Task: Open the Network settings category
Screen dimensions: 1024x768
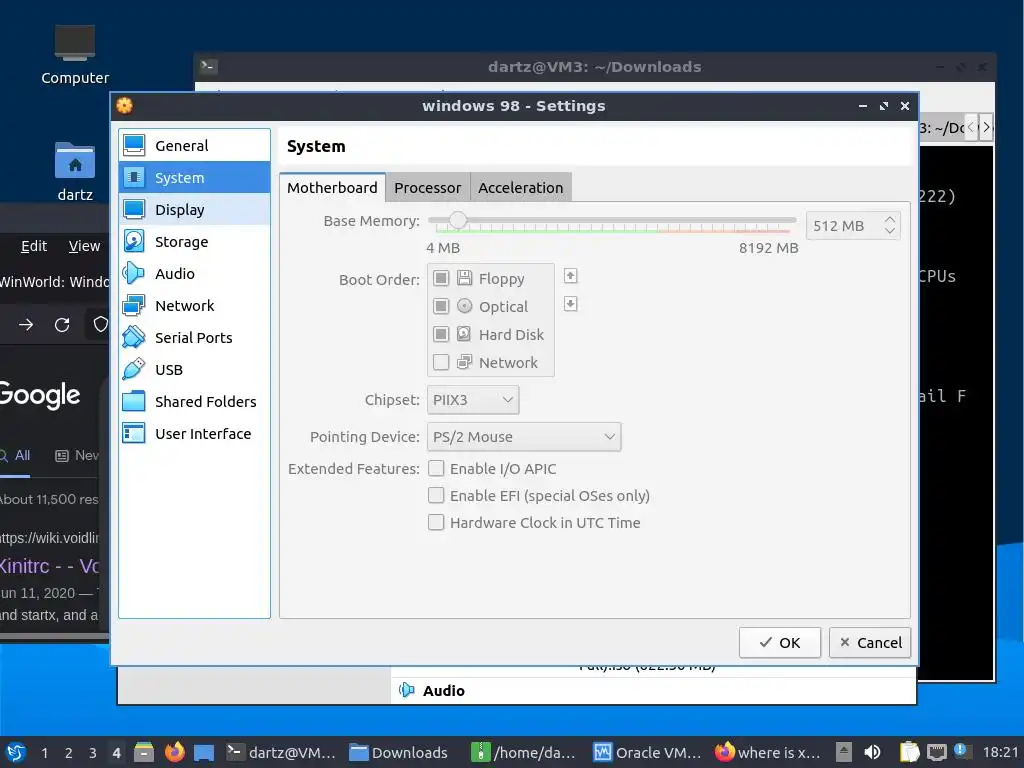Action: (194, 306)
